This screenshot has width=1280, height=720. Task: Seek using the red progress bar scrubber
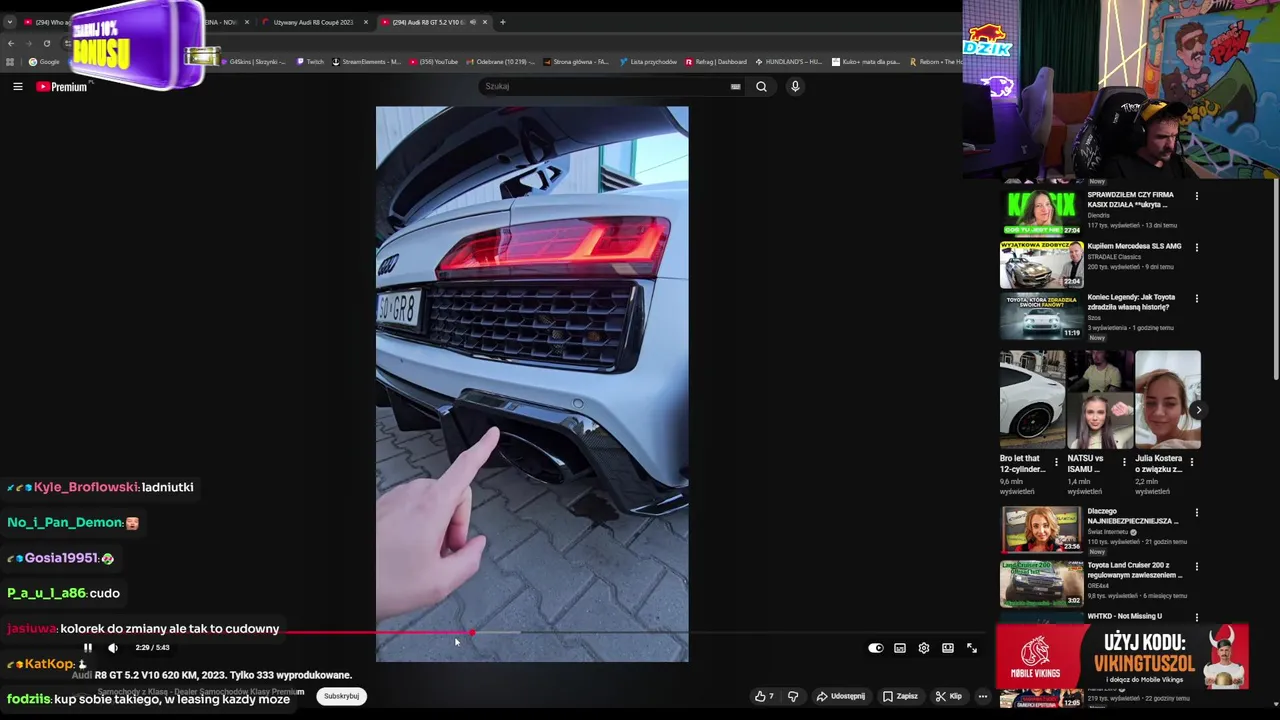tap(472, 632)
